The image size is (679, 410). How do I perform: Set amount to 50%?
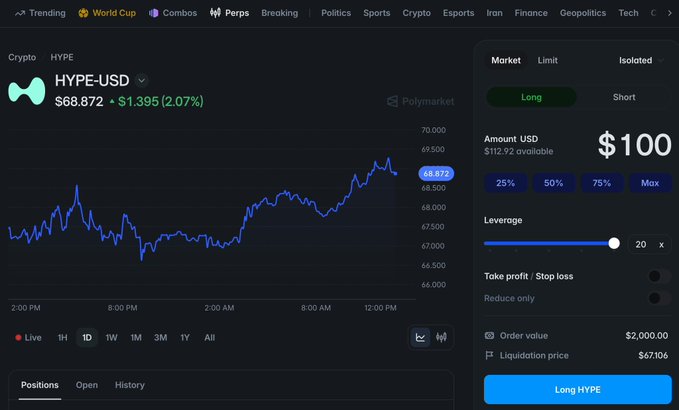click(x=553, y=183)
